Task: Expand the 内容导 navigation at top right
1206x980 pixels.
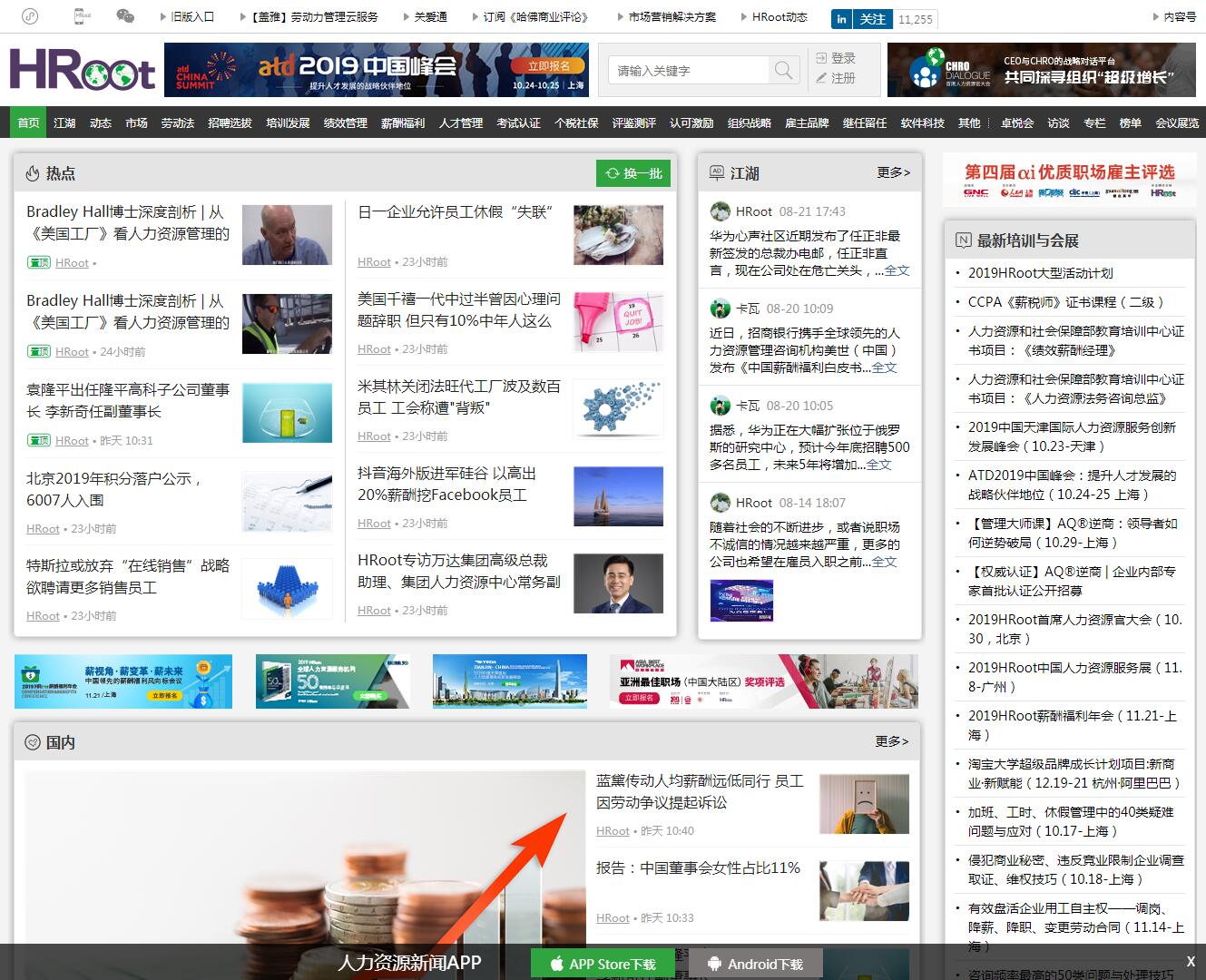Action: [1180, 17]
